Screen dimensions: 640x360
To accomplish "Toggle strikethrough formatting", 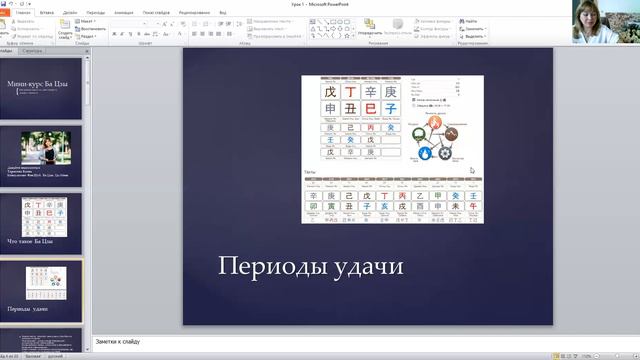I will (147, 34).
